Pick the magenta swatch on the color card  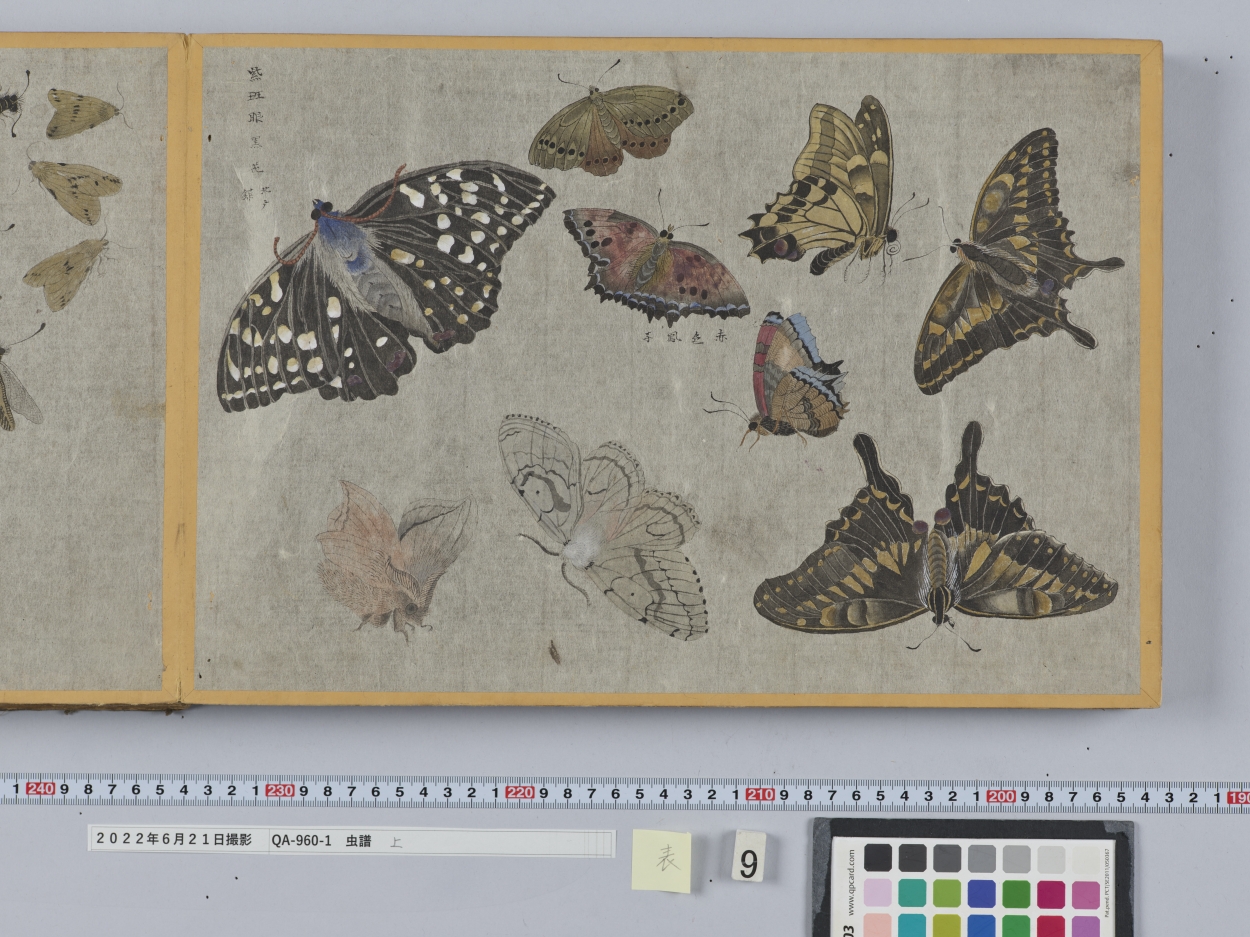click(1050, 894)
